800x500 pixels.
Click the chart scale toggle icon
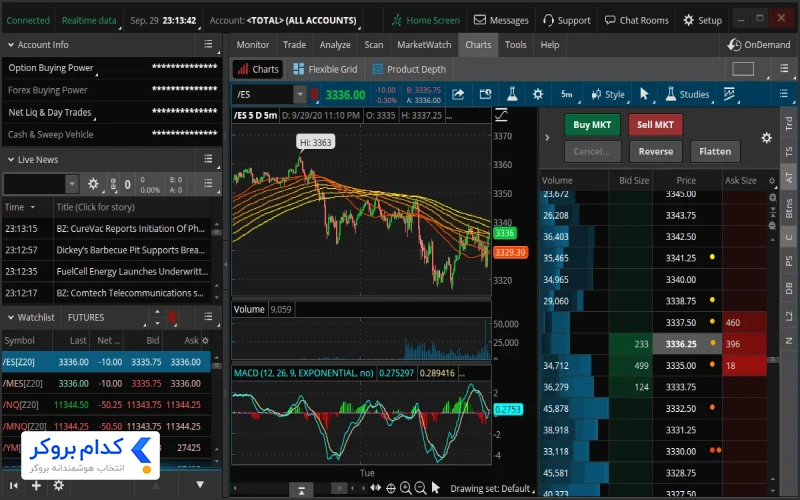(x=501, y=115)
